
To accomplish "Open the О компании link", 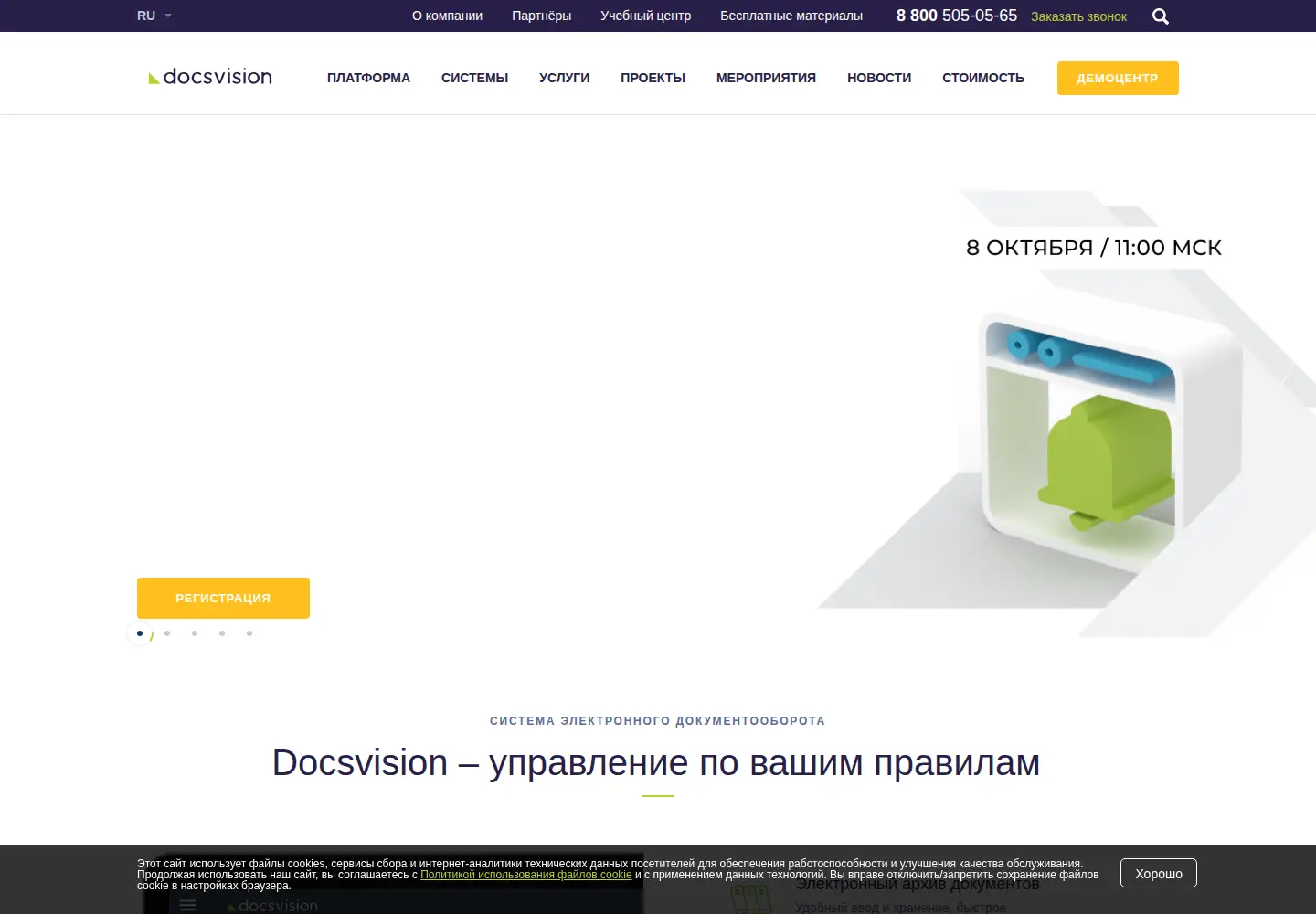I will tap(447, 16).
